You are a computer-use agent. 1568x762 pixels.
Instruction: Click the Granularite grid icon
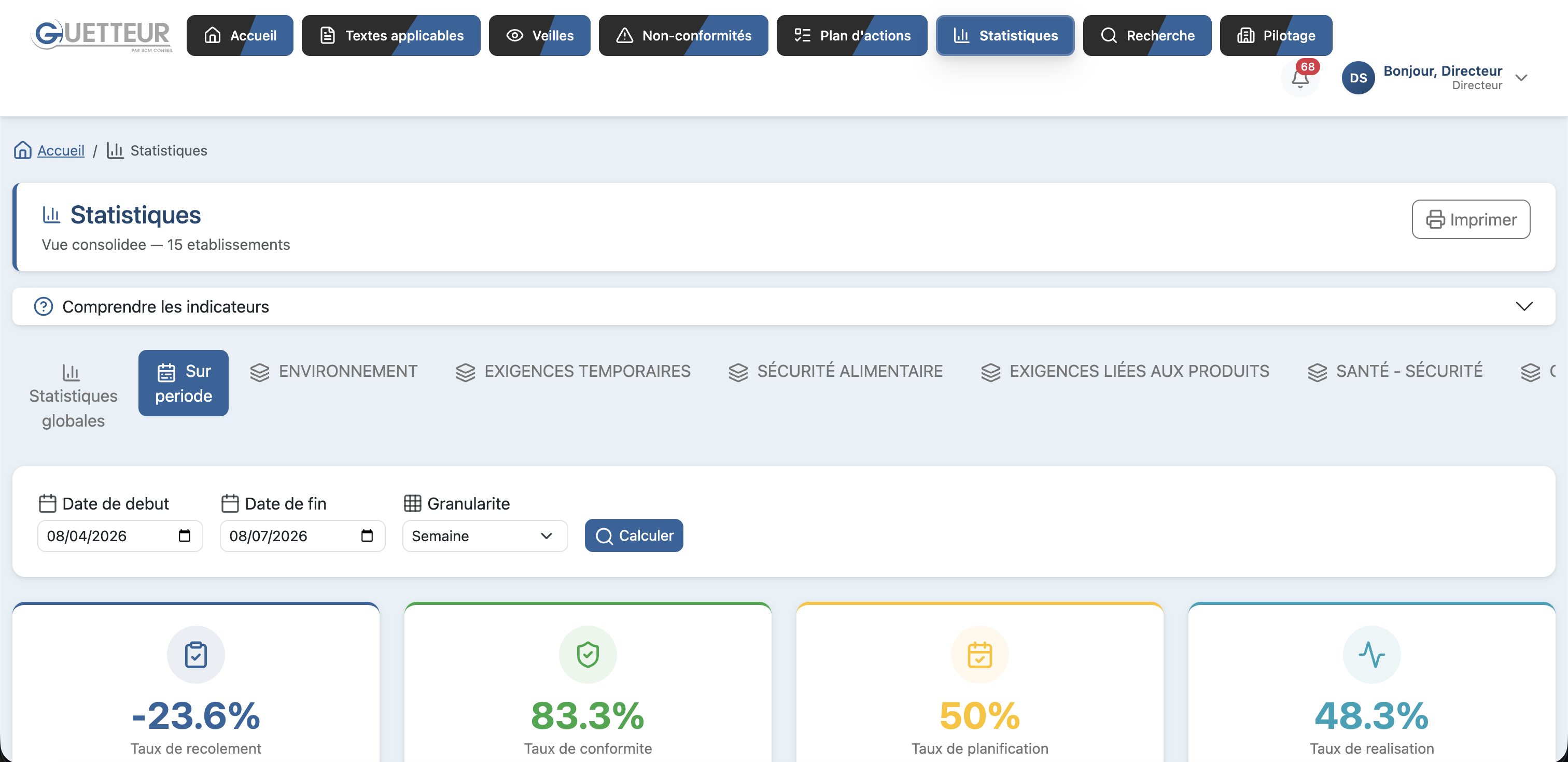(413, 503)
